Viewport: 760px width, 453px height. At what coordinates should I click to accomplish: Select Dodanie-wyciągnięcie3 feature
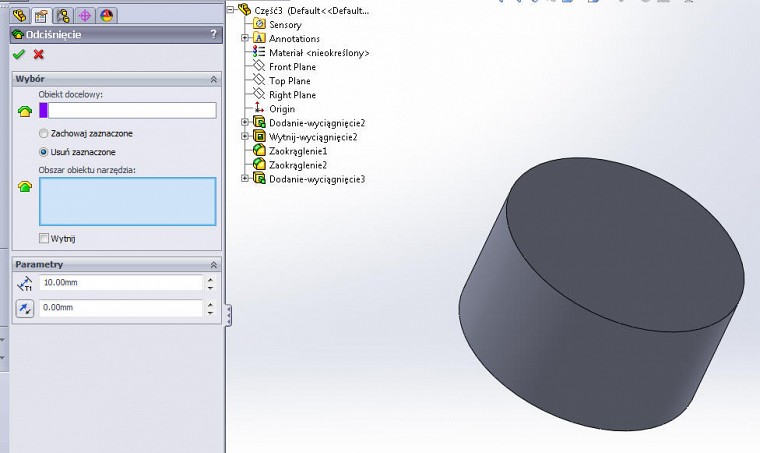click(317, 179)
